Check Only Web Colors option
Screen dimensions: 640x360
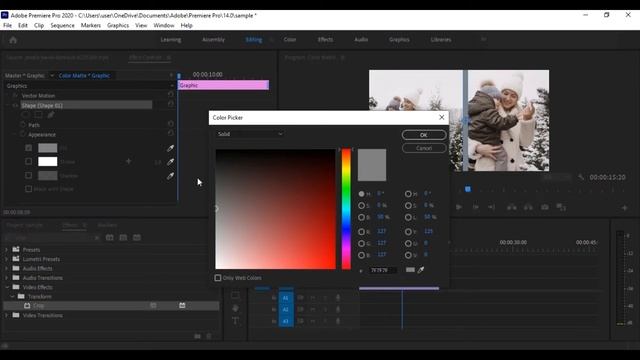[218, 278]
